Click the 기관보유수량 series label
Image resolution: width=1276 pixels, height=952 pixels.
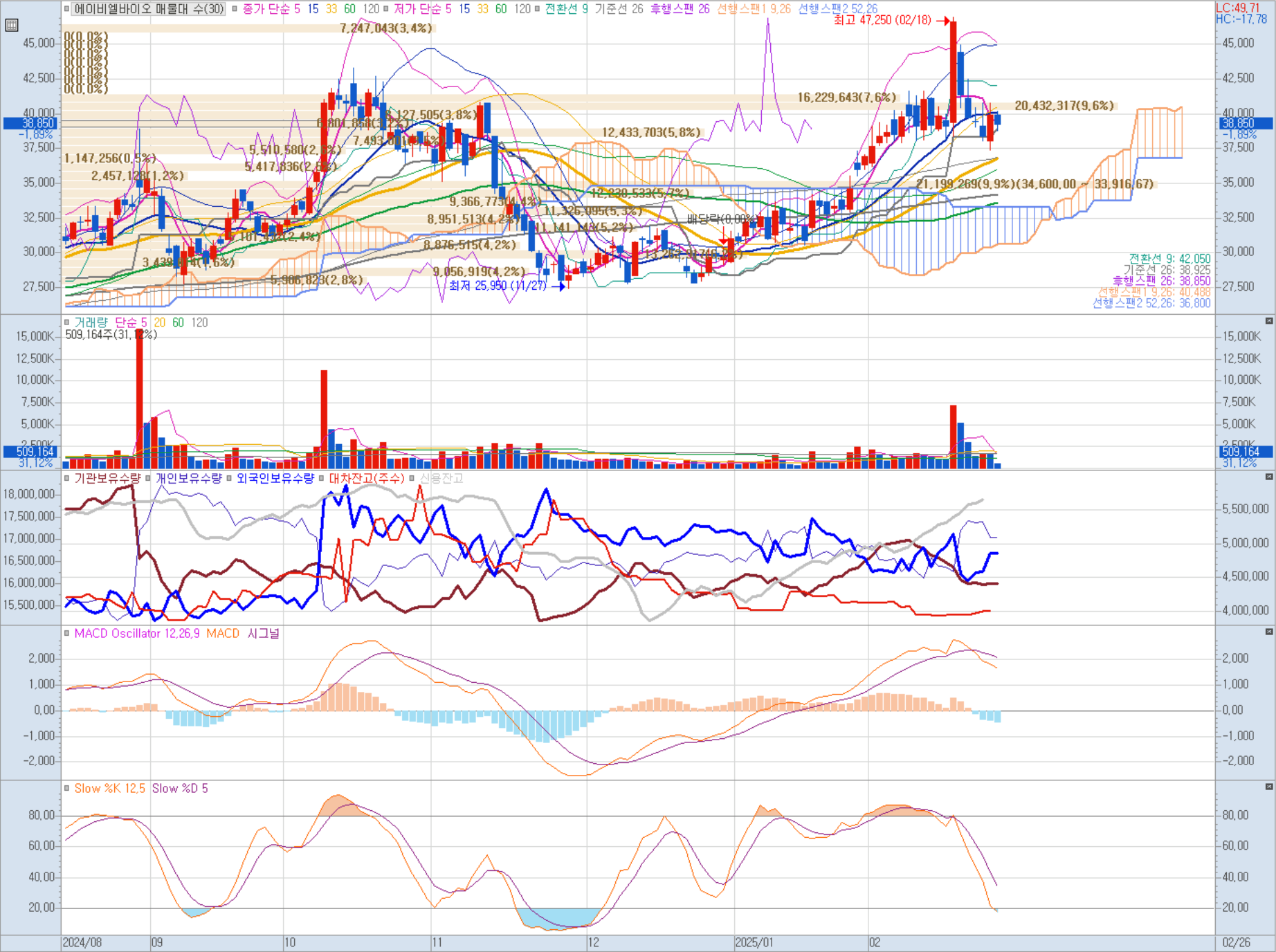click(x=107, y=478)
